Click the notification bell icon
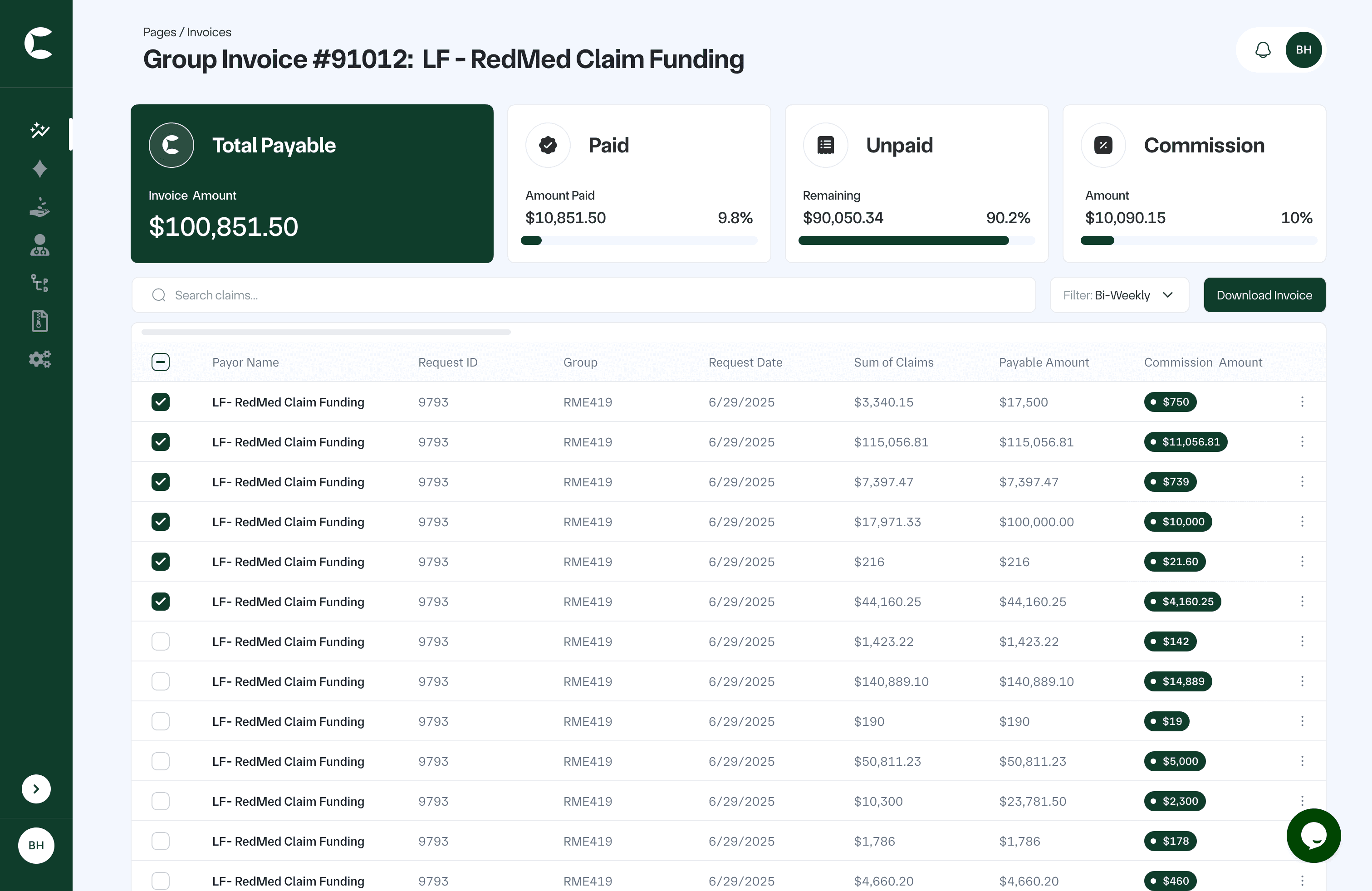Viewport: 1372px width, 891px height. pos(1263,50)
